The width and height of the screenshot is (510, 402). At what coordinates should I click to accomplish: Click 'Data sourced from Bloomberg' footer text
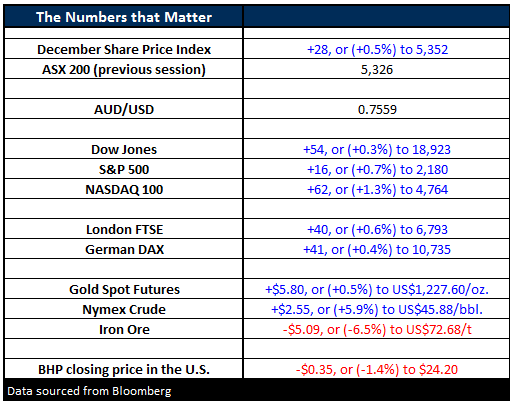(89, 391)
